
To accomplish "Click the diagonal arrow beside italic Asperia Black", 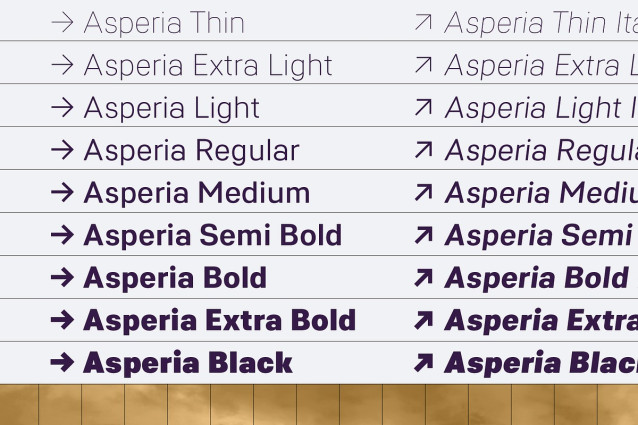I will pyautogui.click(x=424, y=363).
